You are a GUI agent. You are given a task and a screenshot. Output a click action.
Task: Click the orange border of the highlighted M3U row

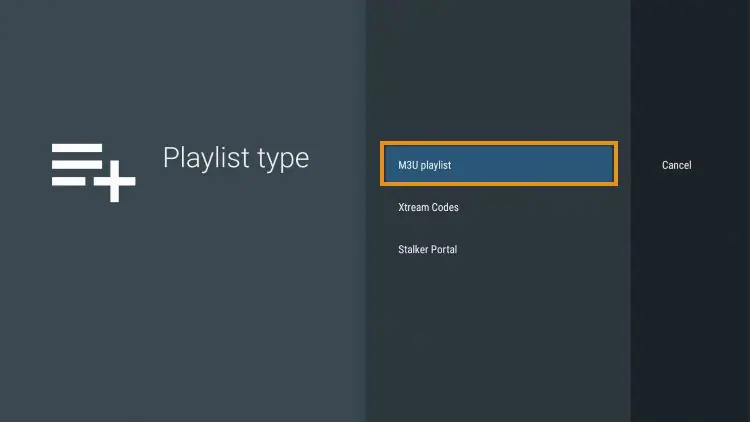coord(498,144)
